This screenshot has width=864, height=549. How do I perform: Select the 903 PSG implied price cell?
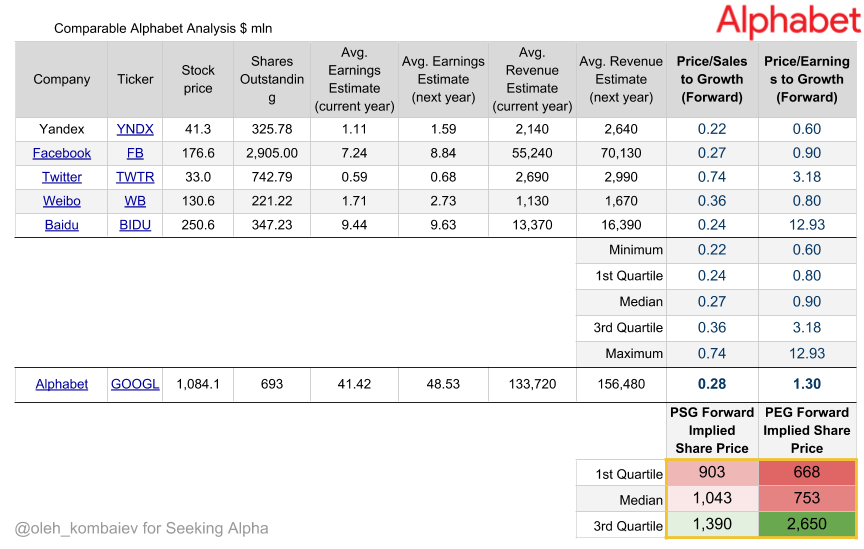[x=712, y=472]
